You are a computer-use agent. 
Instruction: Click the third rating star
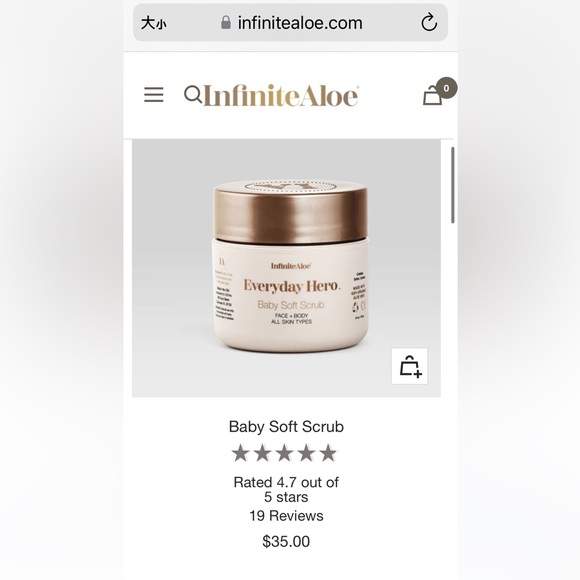(x=284, y=453)
